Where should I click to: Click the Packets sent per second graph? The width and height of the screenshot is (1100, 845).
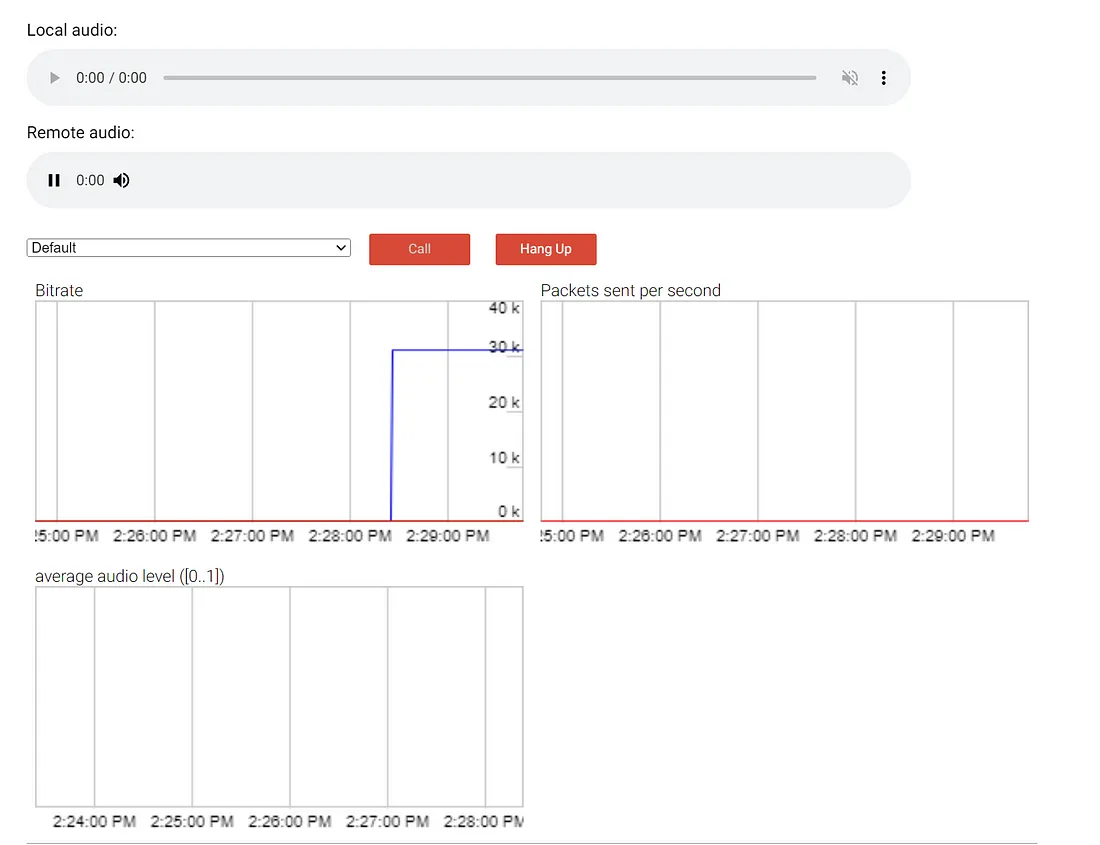coord(784,410)
